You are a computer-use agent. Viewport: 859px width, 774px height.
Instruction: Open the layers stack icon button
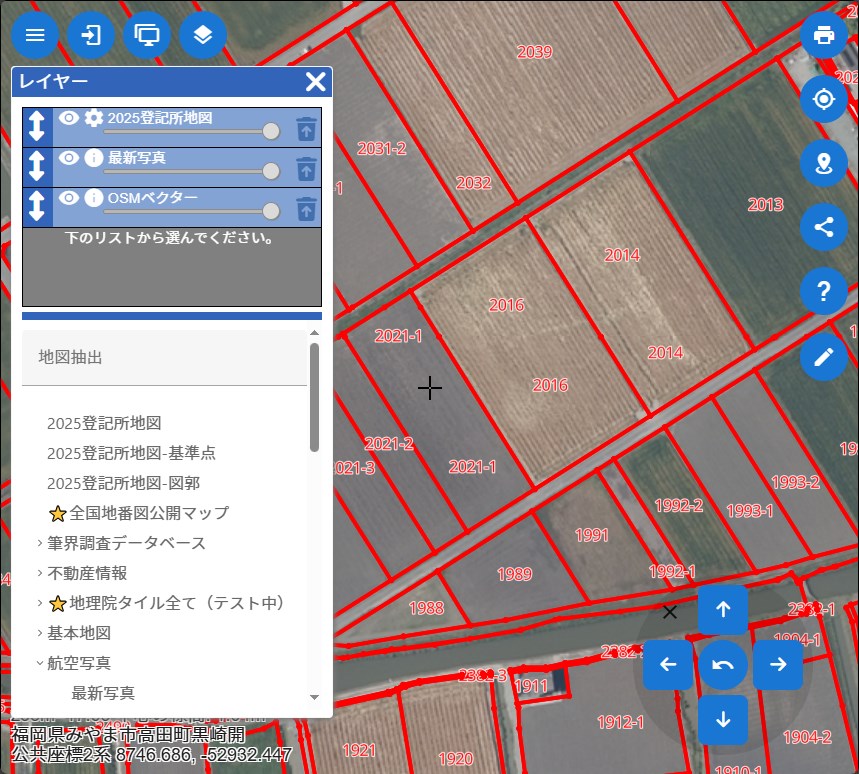203,35
